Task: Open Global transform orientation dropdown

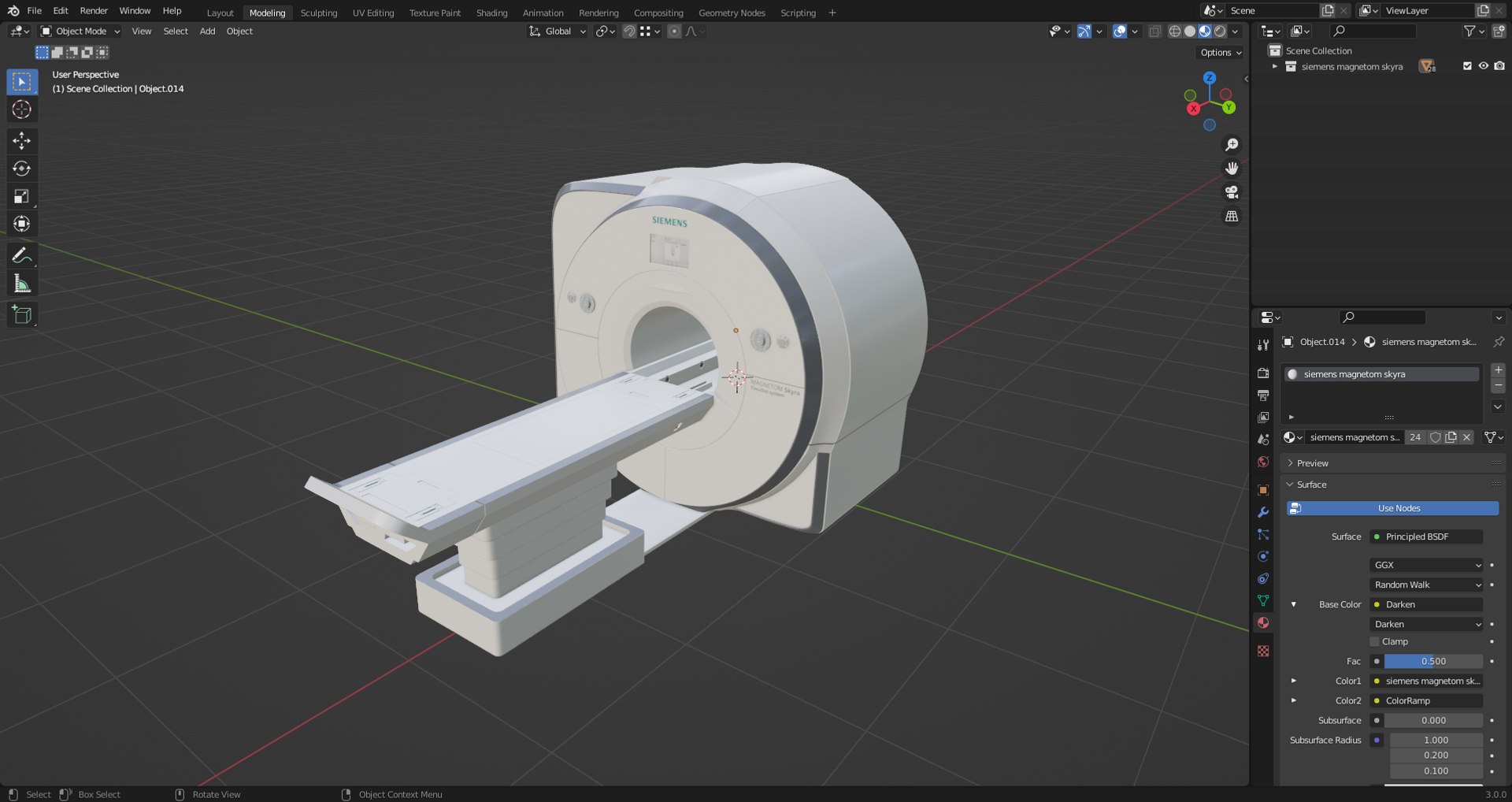Action: [558, 32]
